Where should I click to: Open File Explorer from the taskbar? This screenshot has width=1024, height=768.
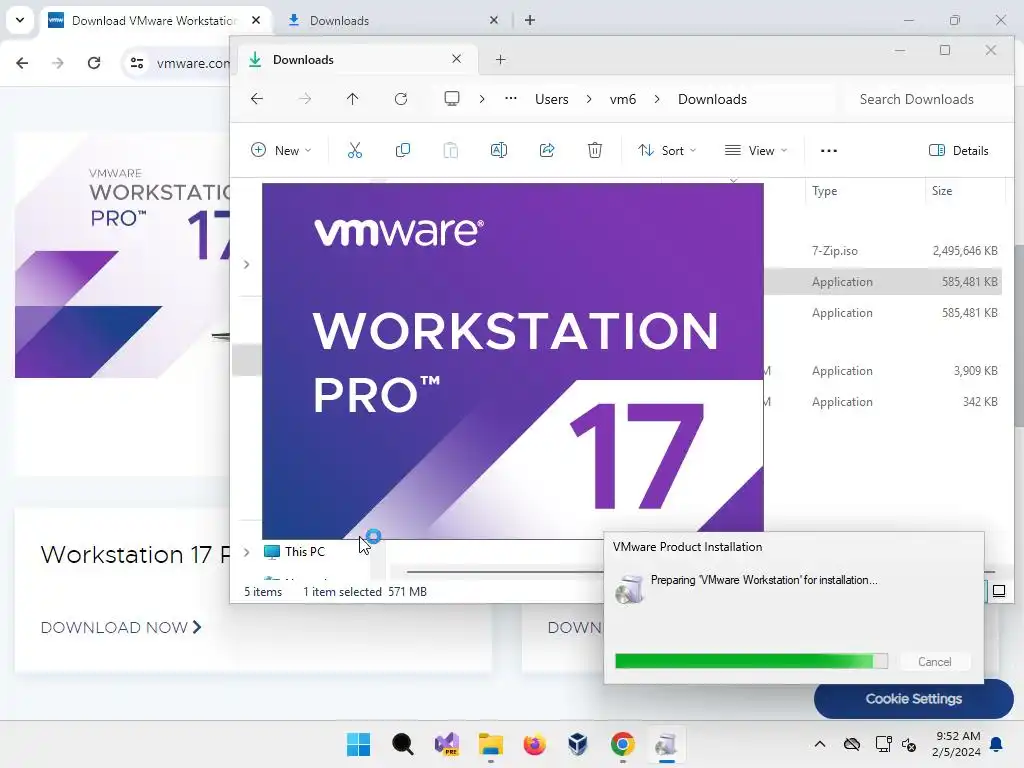tap(490, 744)
